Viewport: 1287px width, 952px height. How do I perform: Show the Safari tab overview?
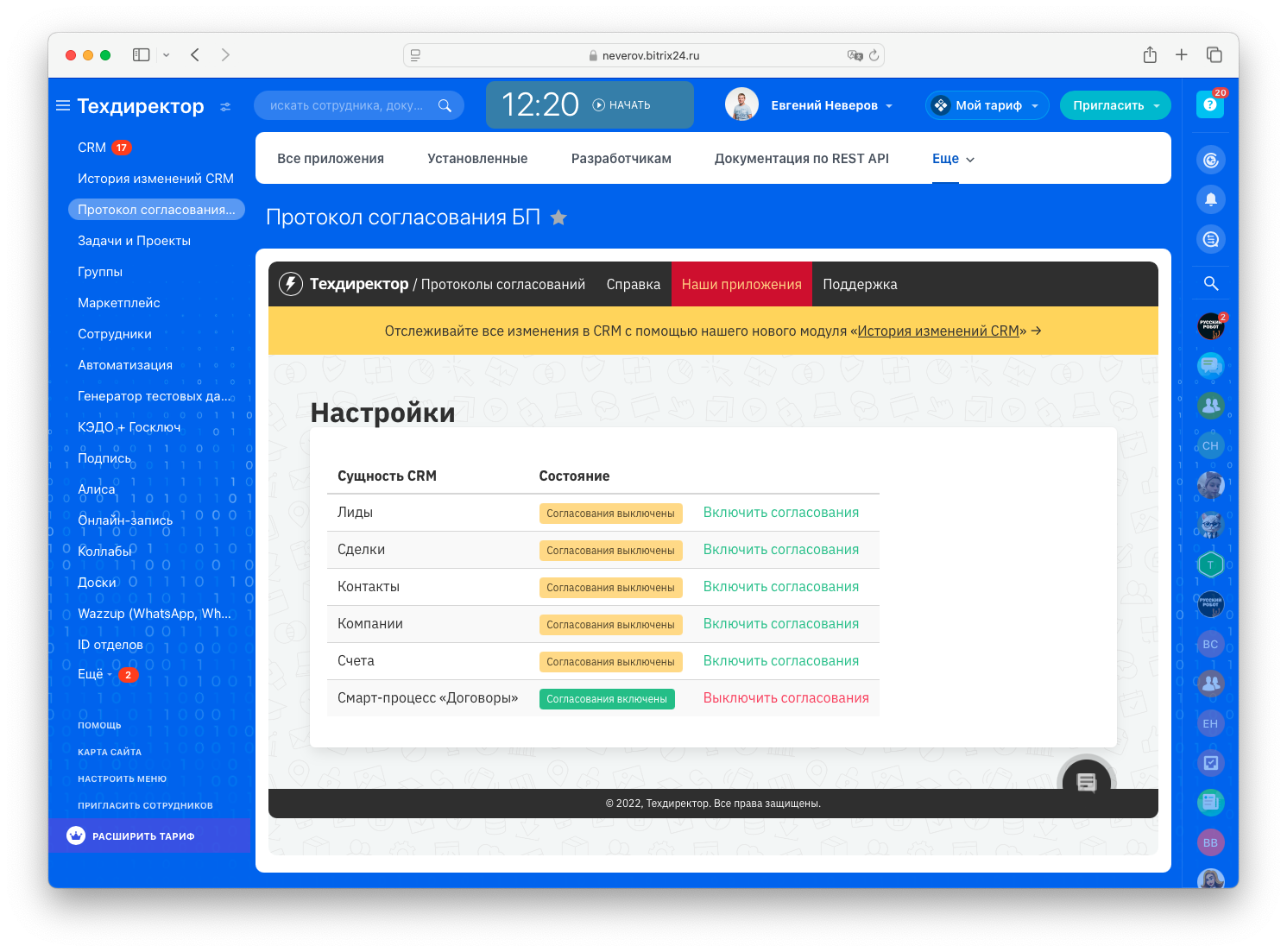(1214, 55)
